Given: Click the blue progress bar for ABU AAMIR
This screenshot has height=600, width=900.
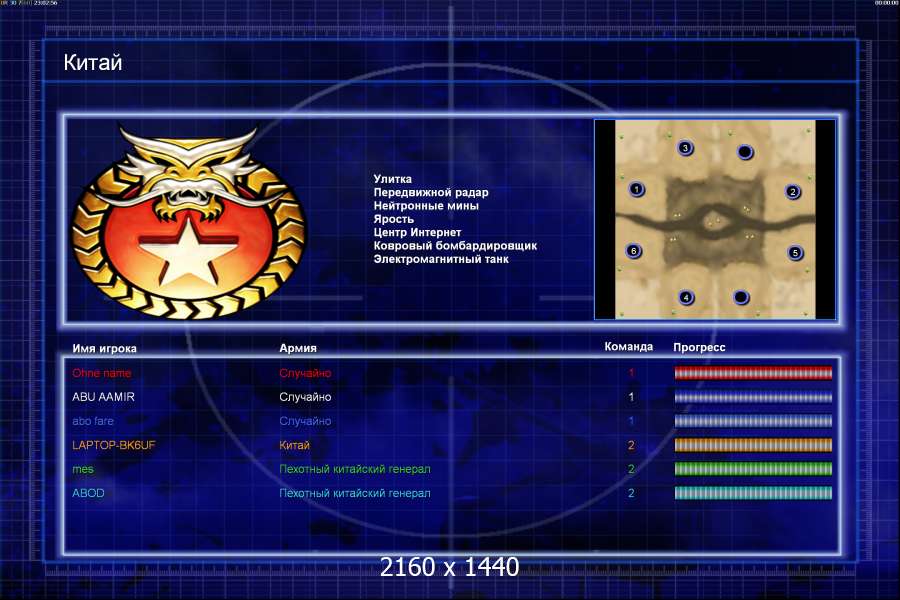Looking at the screenshot, I should tap(753, 397).
